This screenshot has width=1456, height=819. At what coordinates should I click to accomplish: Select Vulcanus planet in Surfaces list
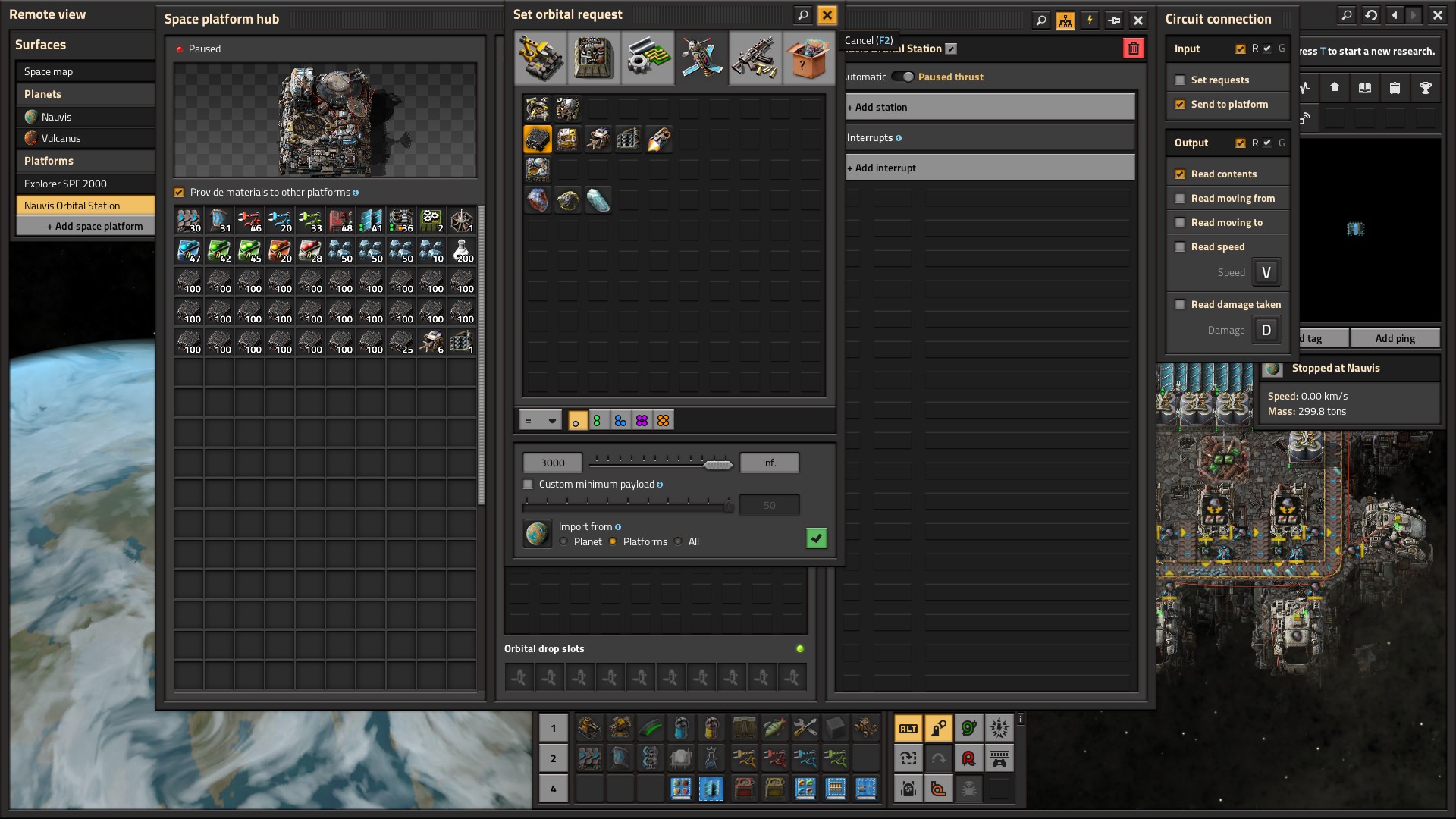point(86,138)
